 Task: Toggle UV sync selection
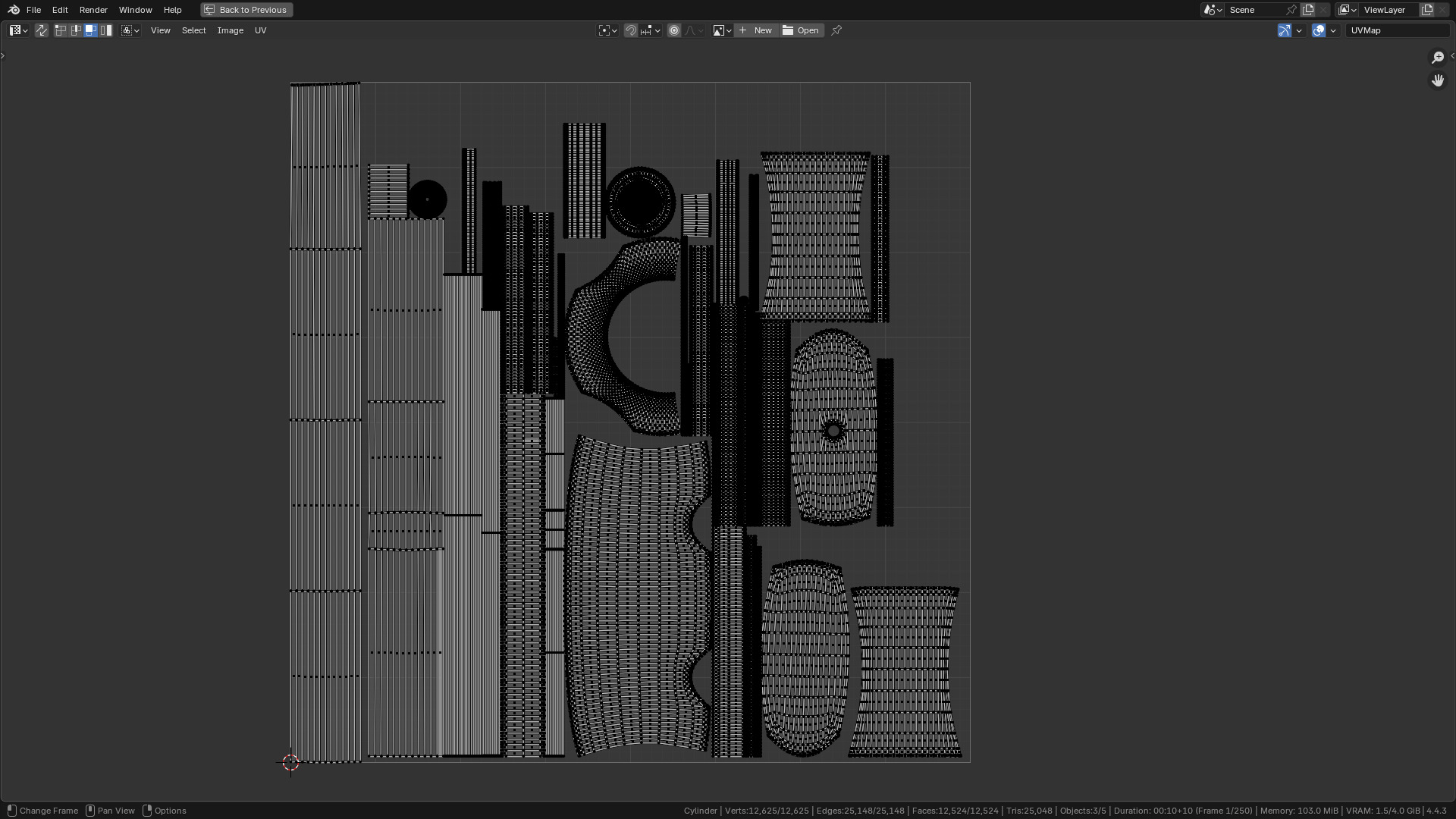point(42,30)
